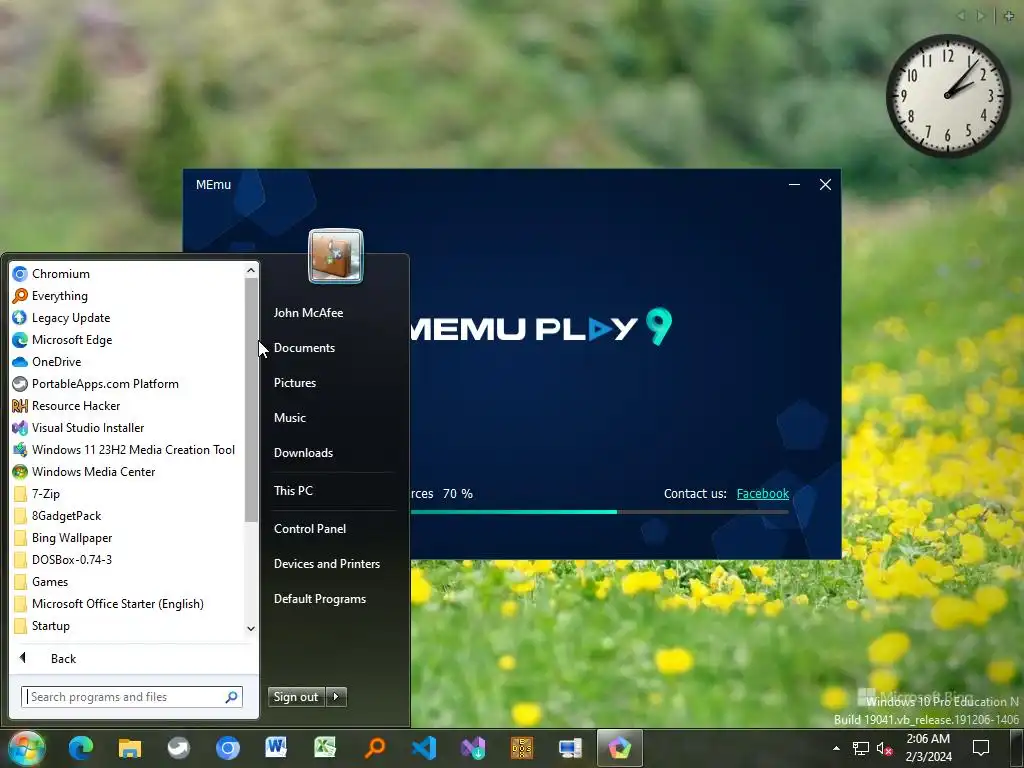Open the clock showing 2:06 AM
This screenshot has height=768, width=1024.
point(928,748)
